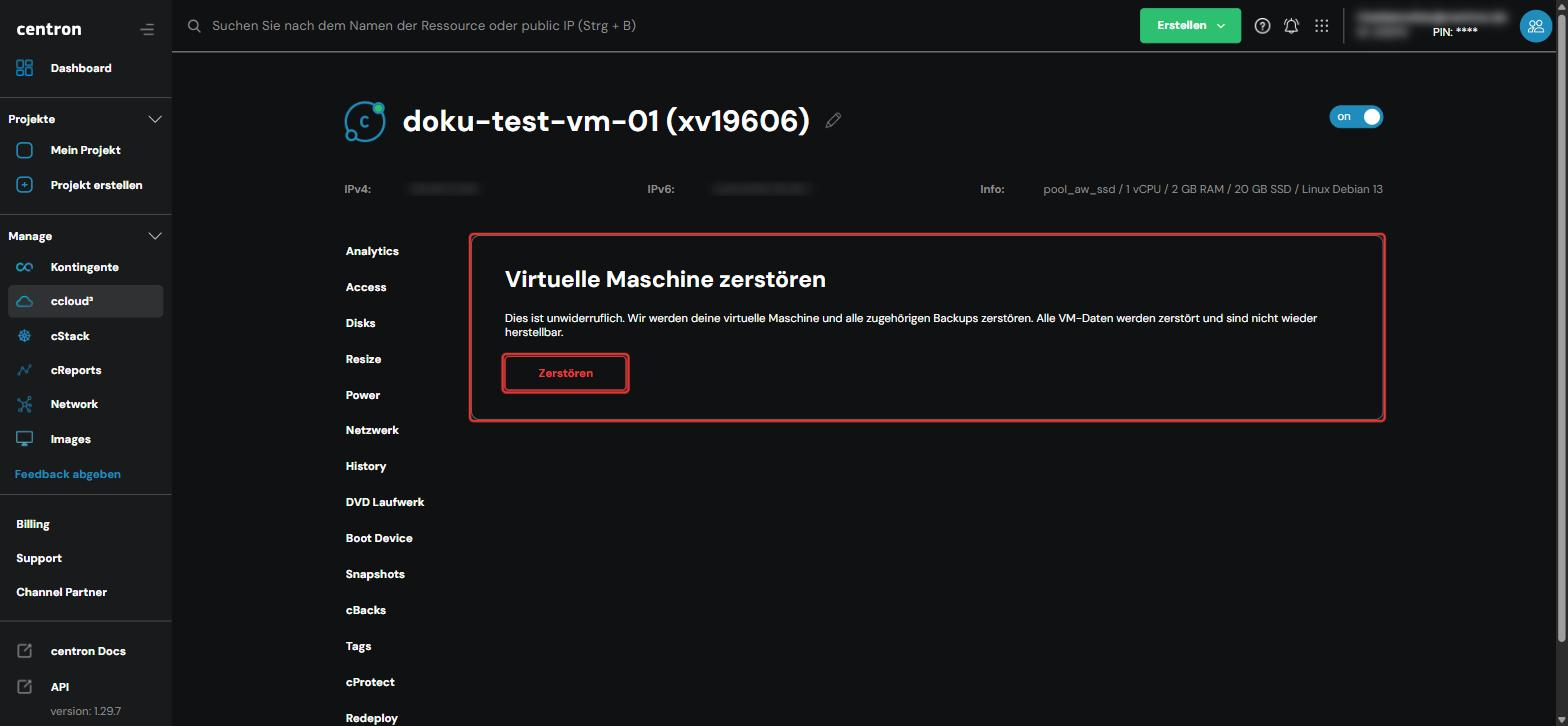Viewport: 1568px width, 726px height.
Task: Click the red Zerstören button
Action: pos(565,373)
